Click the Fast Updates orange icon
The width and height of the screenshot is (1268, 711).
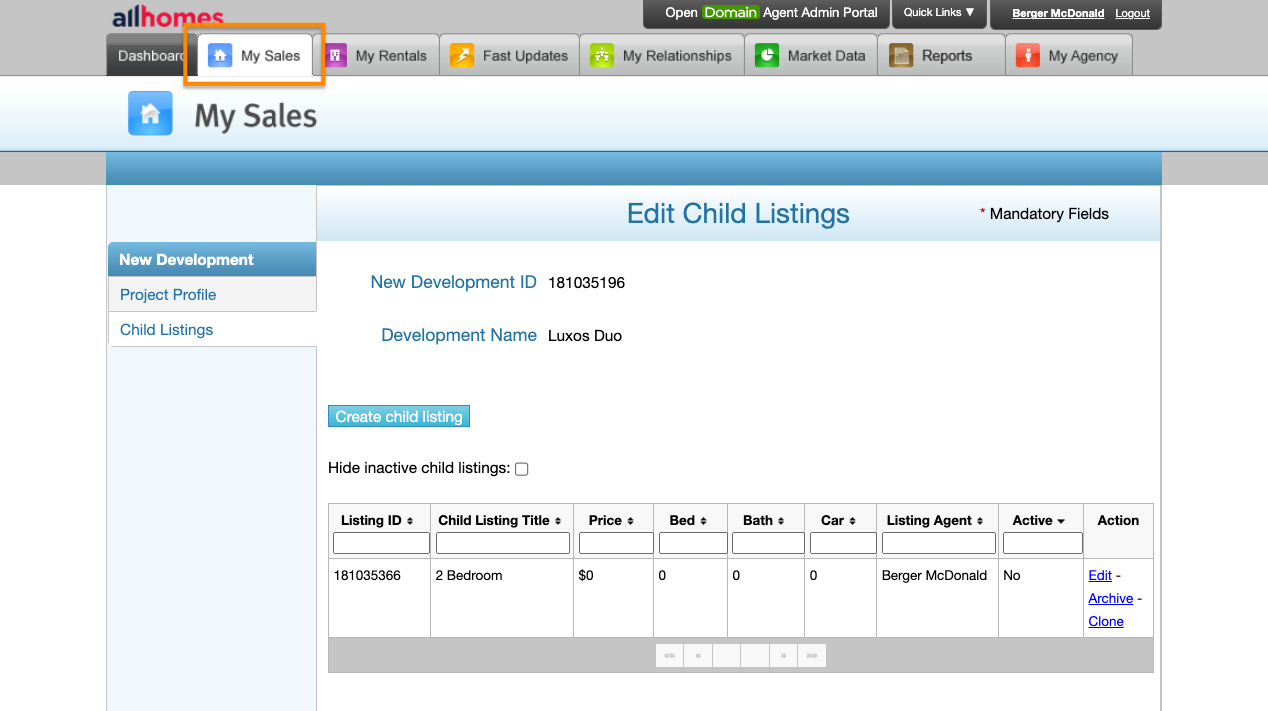pos(462,56)
